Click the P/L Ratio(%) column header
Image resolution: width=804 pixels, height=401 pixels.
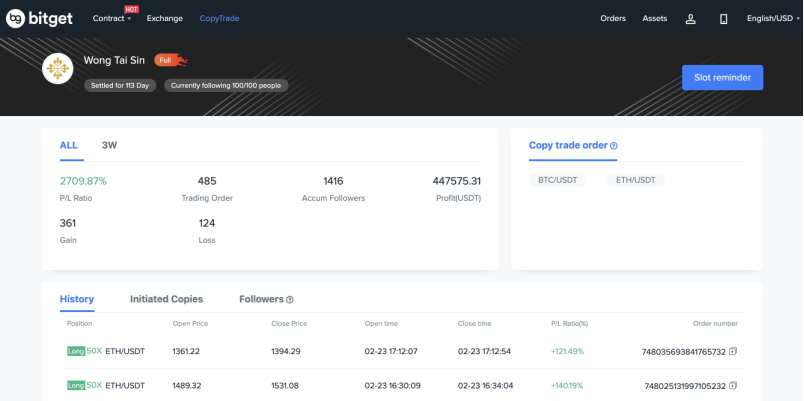pos(570,324)
